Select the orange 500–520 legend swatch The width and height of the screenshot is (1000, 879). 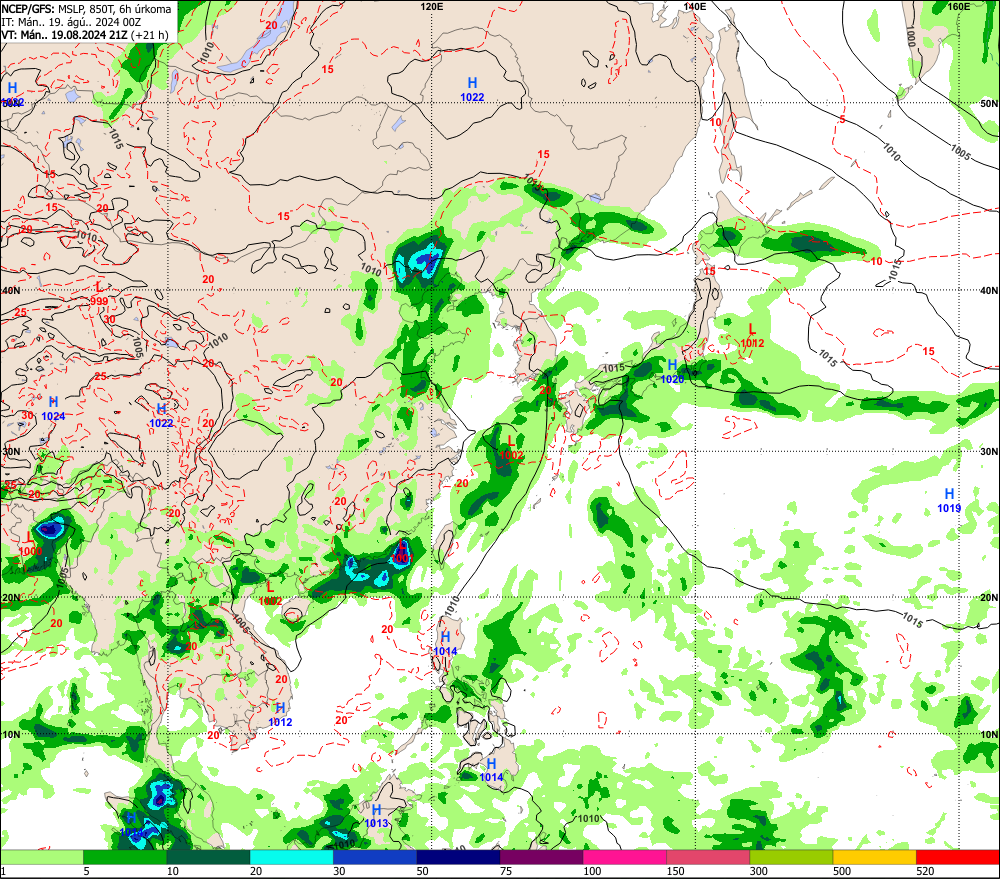coord(874,857)
